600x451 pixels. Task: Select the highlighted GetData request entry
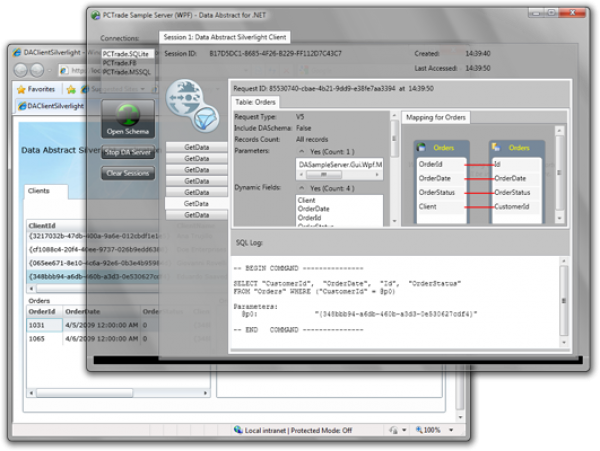(196, 204)
